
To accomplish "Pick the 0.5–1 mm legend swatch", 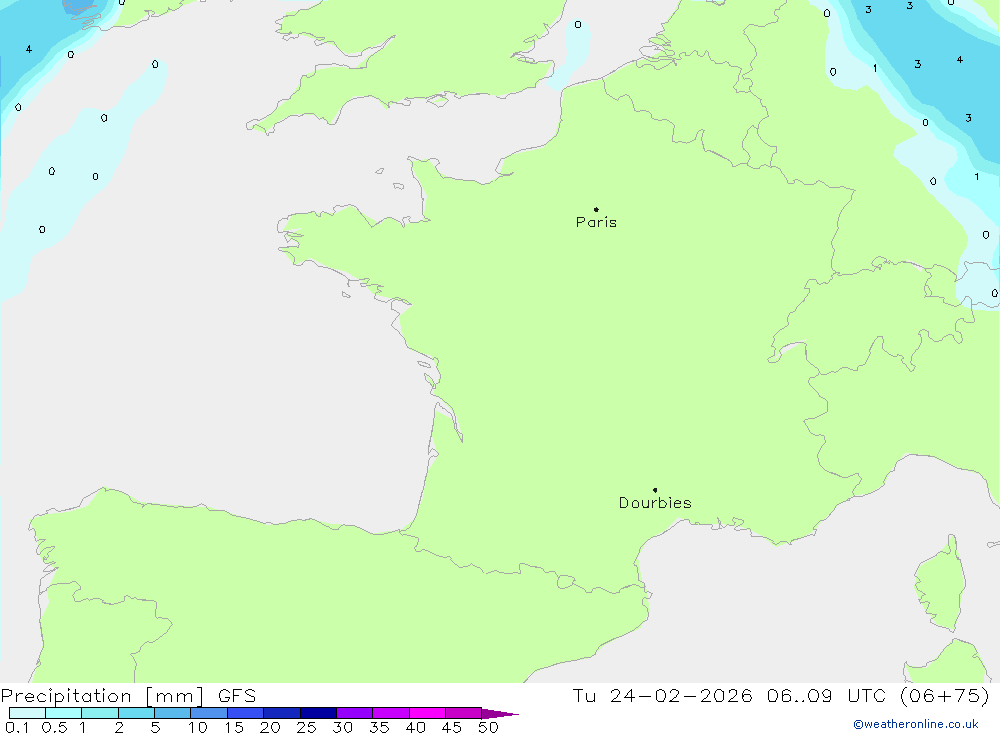I will tap(64, 713).
